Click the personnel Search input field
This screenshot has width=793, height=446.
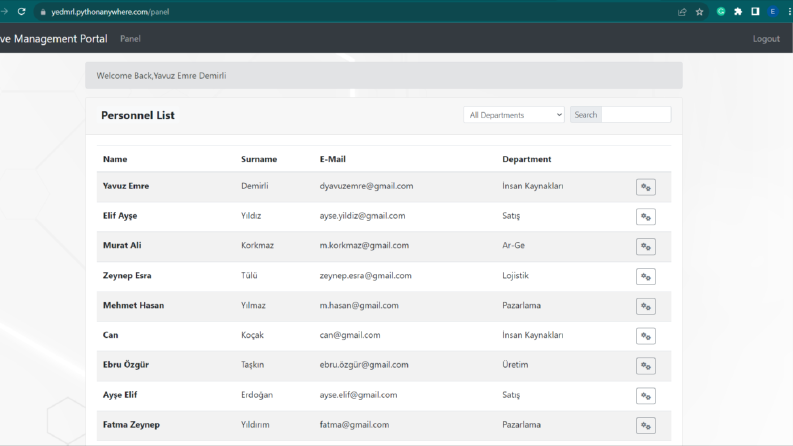636,115
